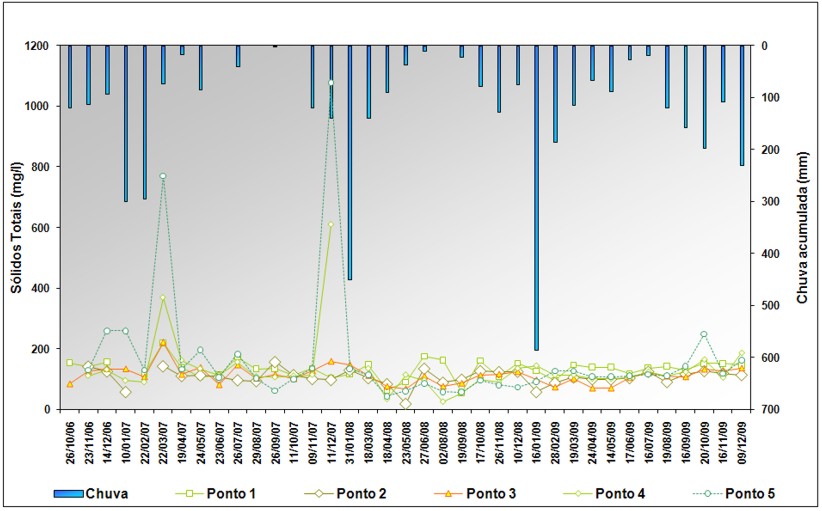Image resolution: width=822 pixels, height=511 pixels.
Task: Select the highest Ponto 5 peak data point
Action: point(331,83)
